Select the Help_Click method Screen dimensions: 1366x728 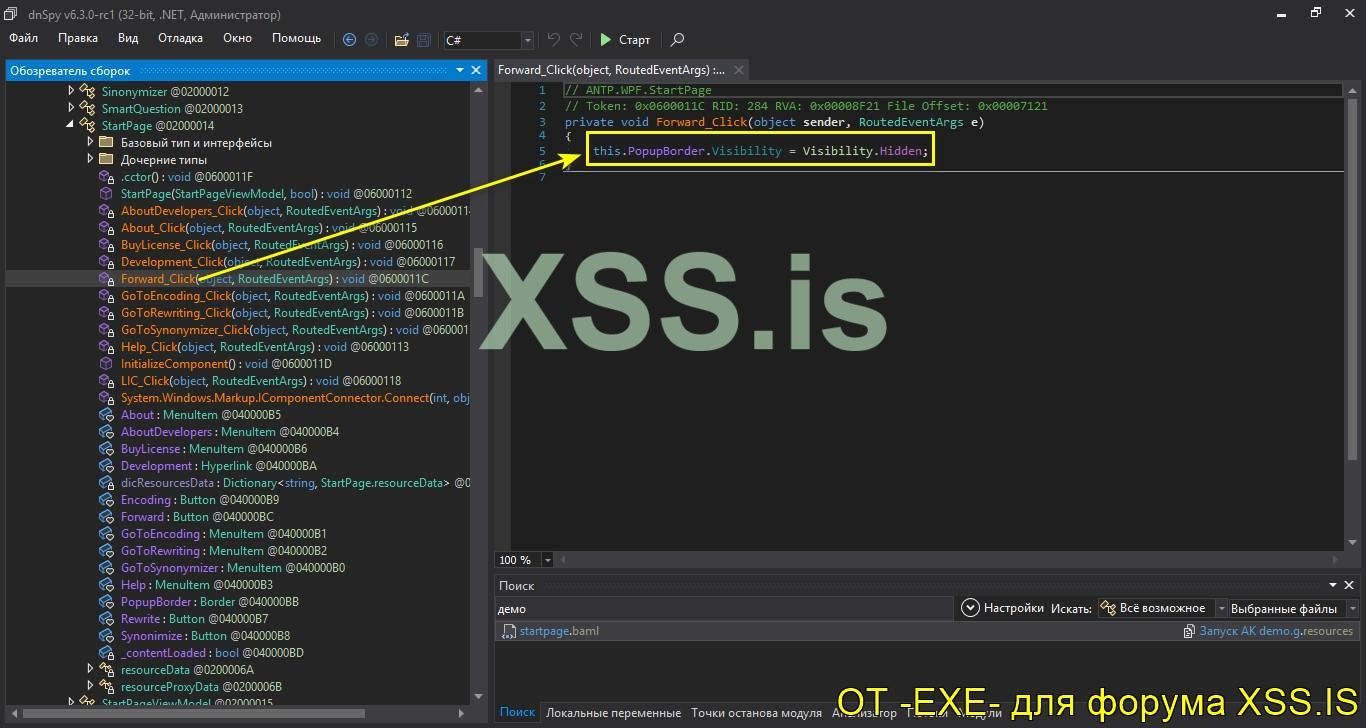[265, 346]
